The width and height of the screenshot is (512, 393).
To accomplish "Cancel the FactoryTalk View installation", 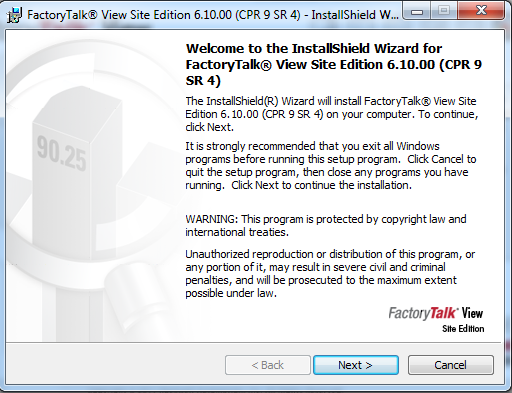I will click(451, 365).
